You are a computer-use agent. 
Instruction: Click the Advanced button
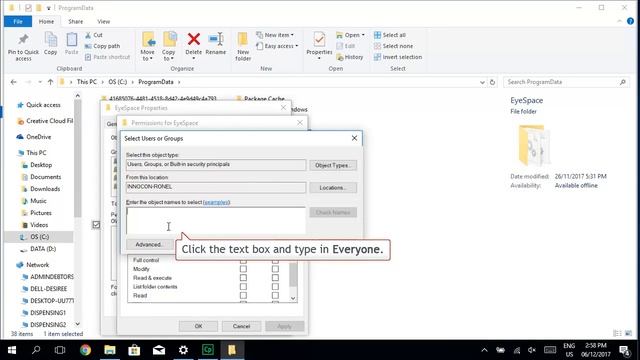[x=149, y=244]
